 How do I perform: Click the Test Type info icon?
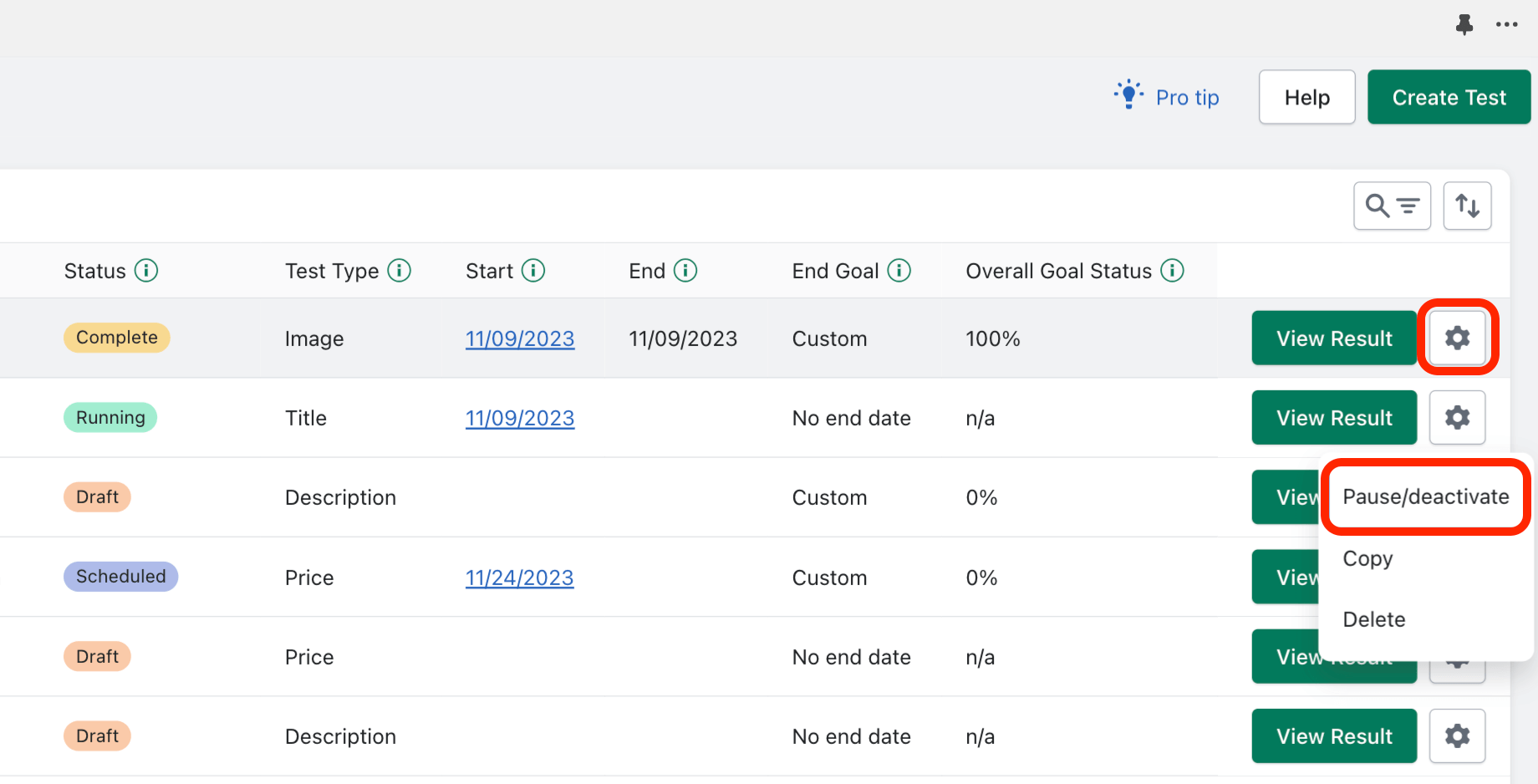[400, 271]
